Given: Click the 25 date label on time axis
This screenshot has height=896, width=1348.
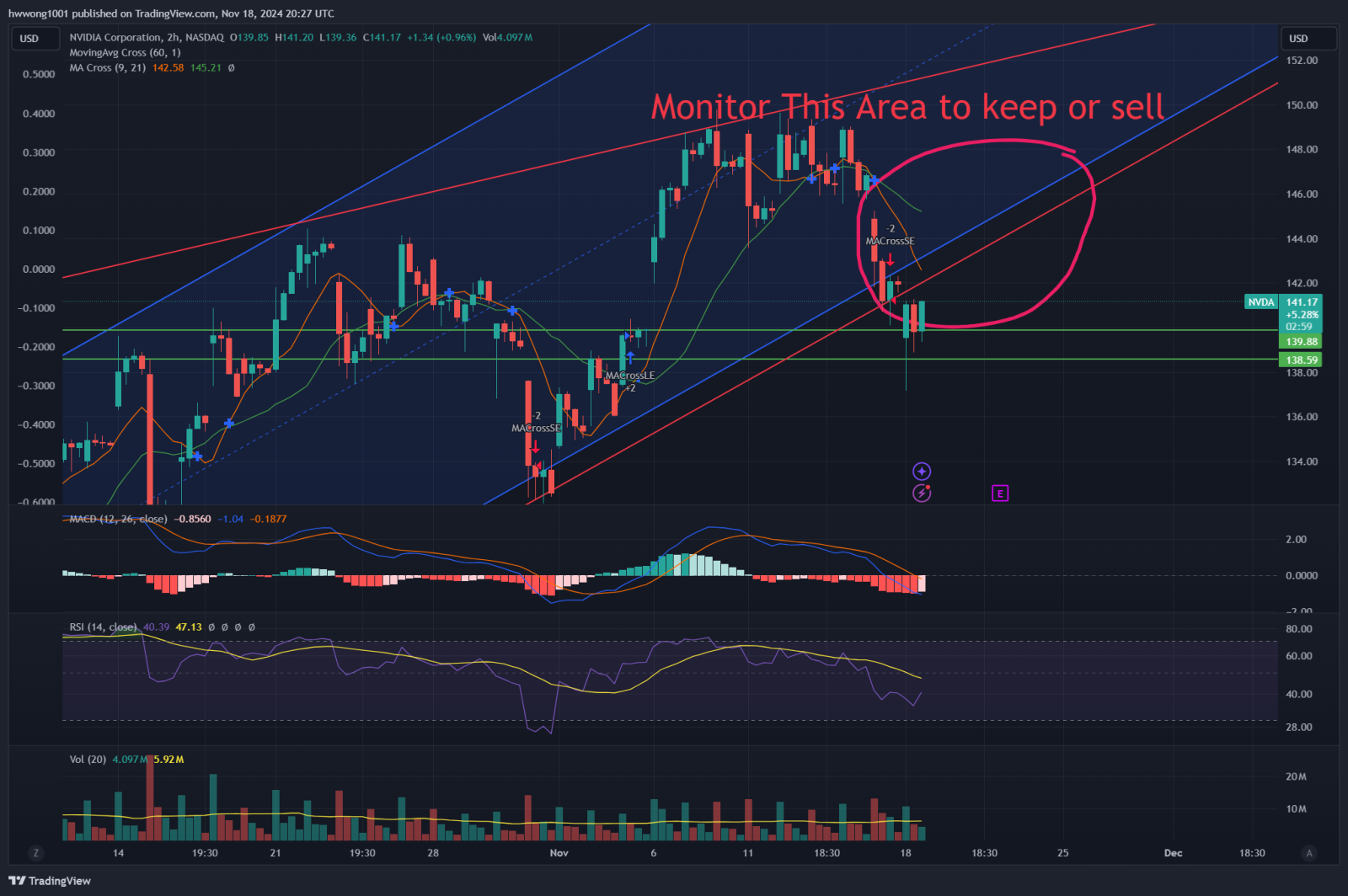Looking at the screenshot, I should pos(1063,853).
